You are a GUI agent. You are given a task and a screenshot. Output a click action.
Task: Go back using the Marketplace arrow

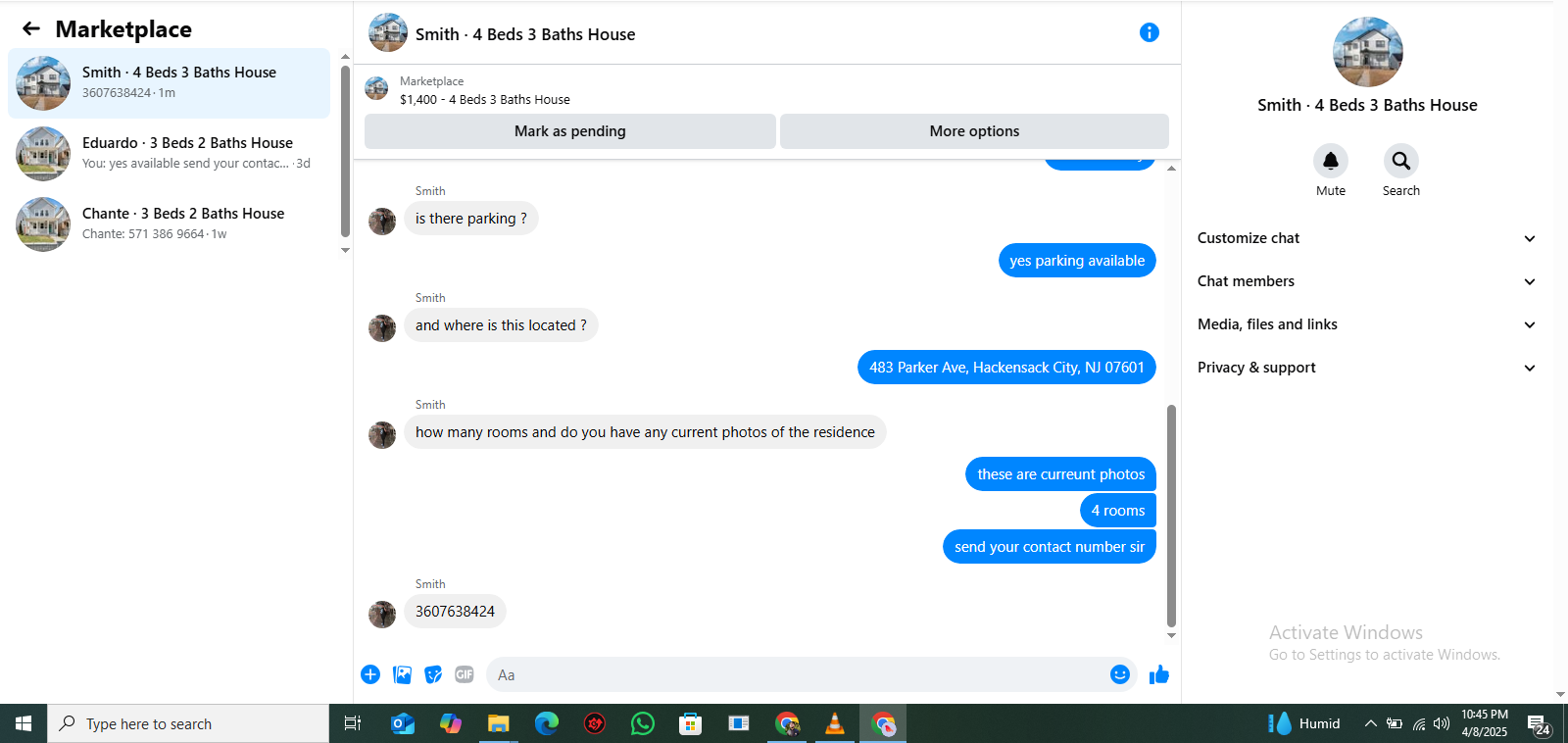31,29
